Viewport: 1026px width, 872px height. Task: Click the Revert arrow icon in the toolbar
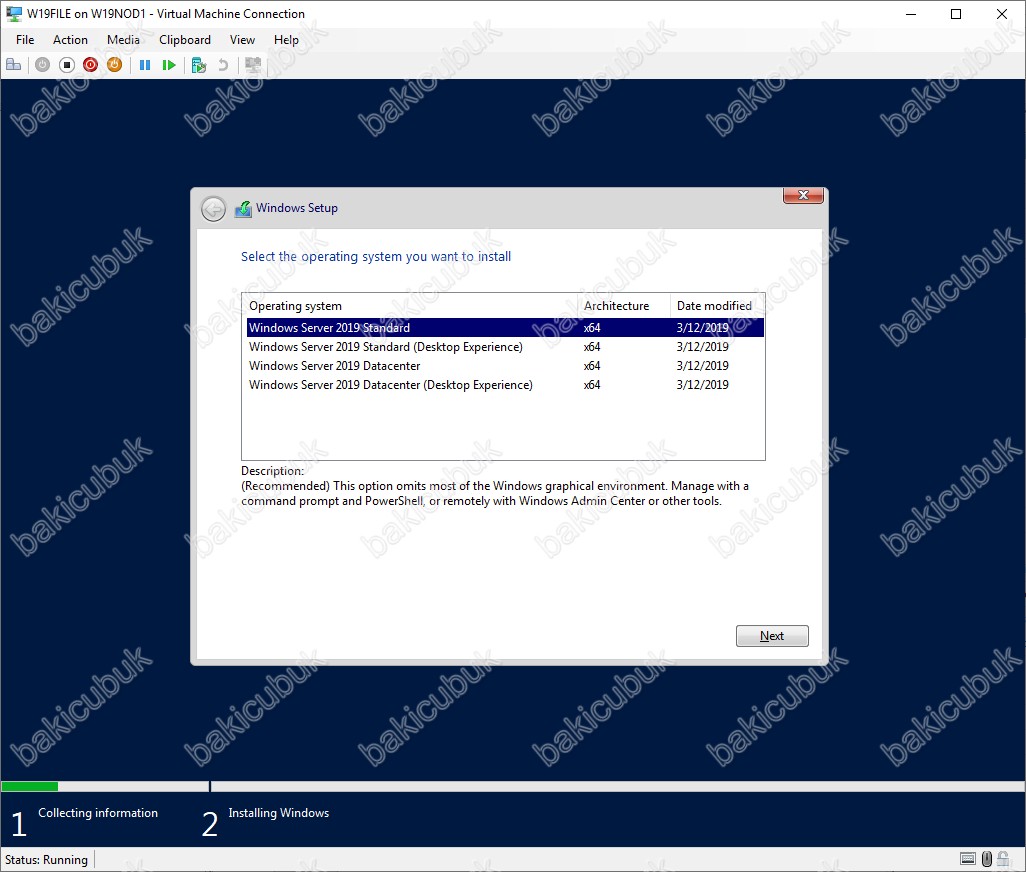223,65
